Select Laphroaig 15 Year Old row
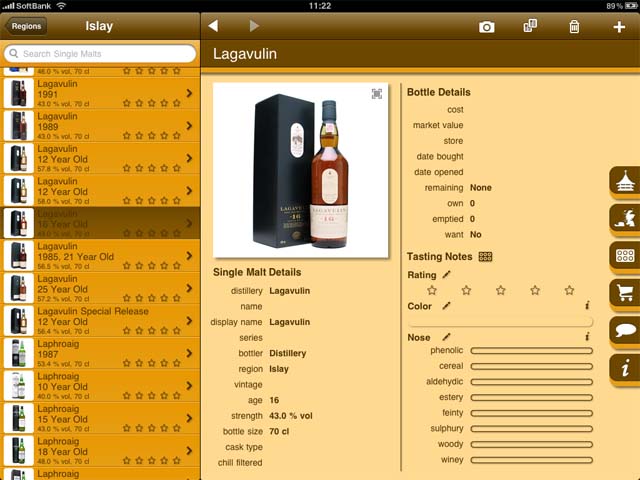 100,418
